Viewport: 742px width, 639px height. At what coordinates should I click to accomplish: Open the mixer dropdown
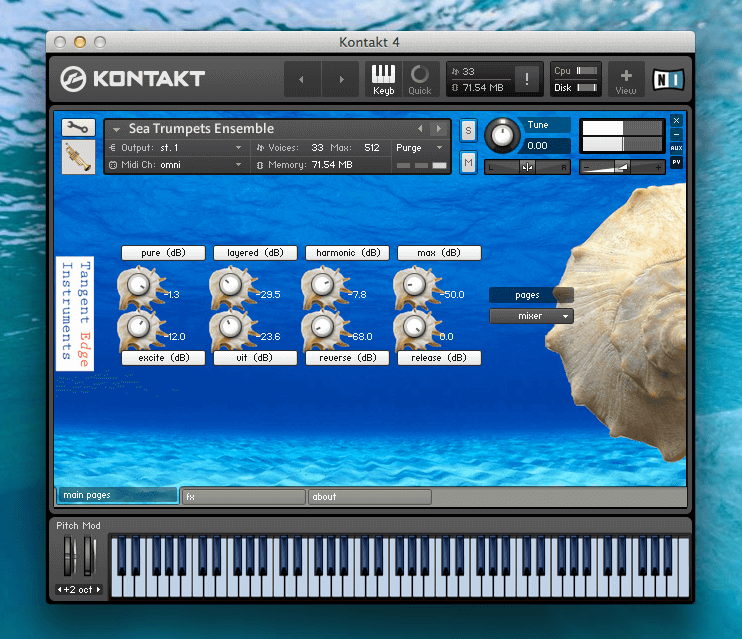coord(531,316)
